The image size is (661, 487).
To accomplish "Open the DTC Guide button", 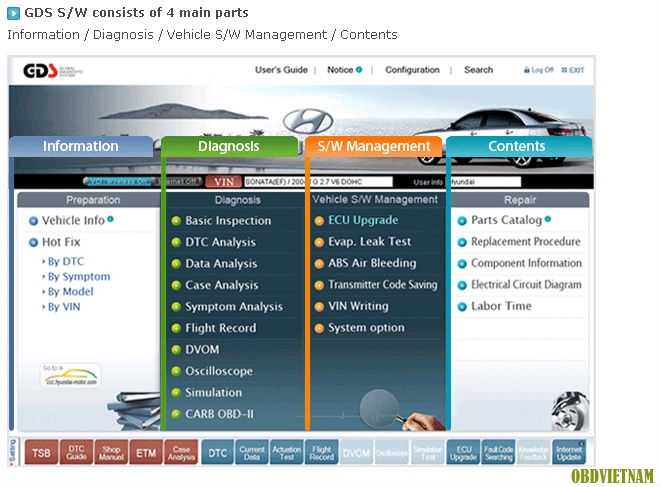I will (x=76, y=453).
